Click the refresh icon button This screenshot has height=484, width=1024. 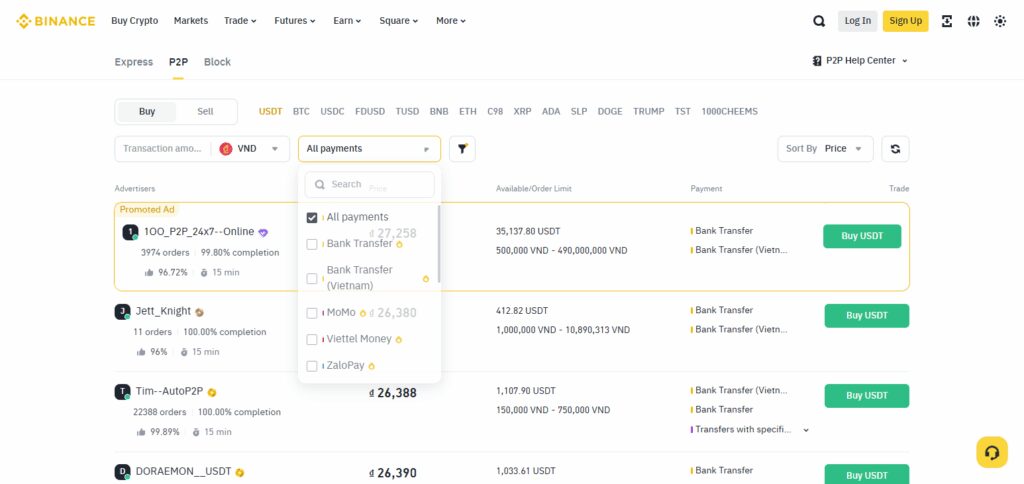(895, 149)
